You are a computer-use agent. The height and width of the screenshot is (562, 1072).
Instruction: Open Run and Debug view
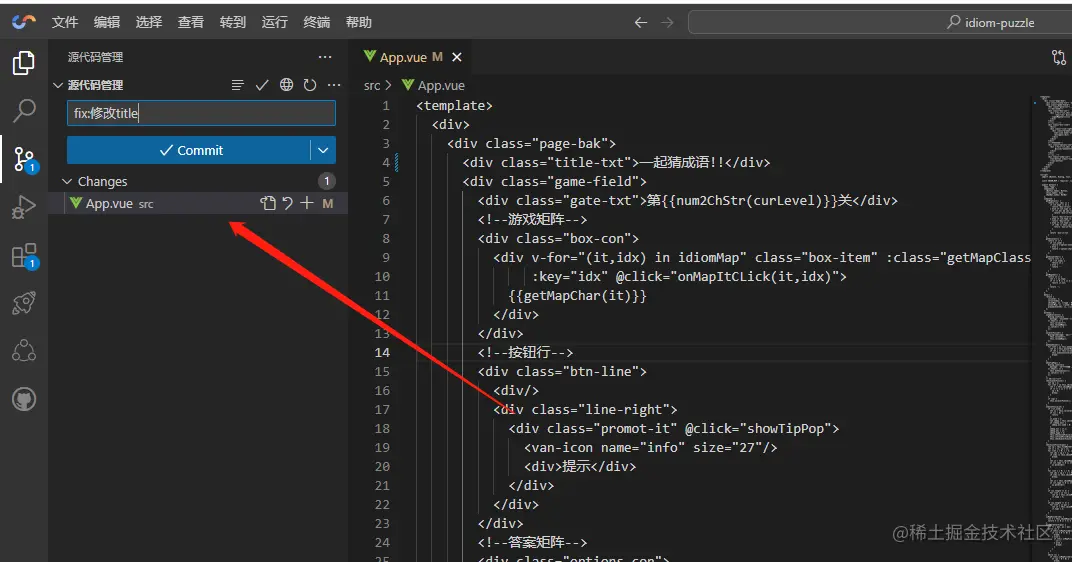tap(24, 207)
